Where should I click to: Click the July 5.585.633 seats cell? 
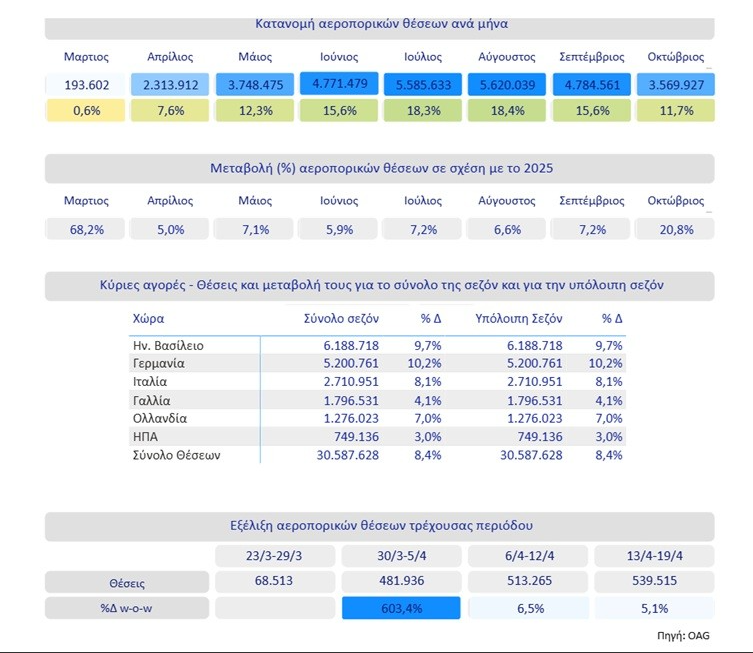point(422,85)
